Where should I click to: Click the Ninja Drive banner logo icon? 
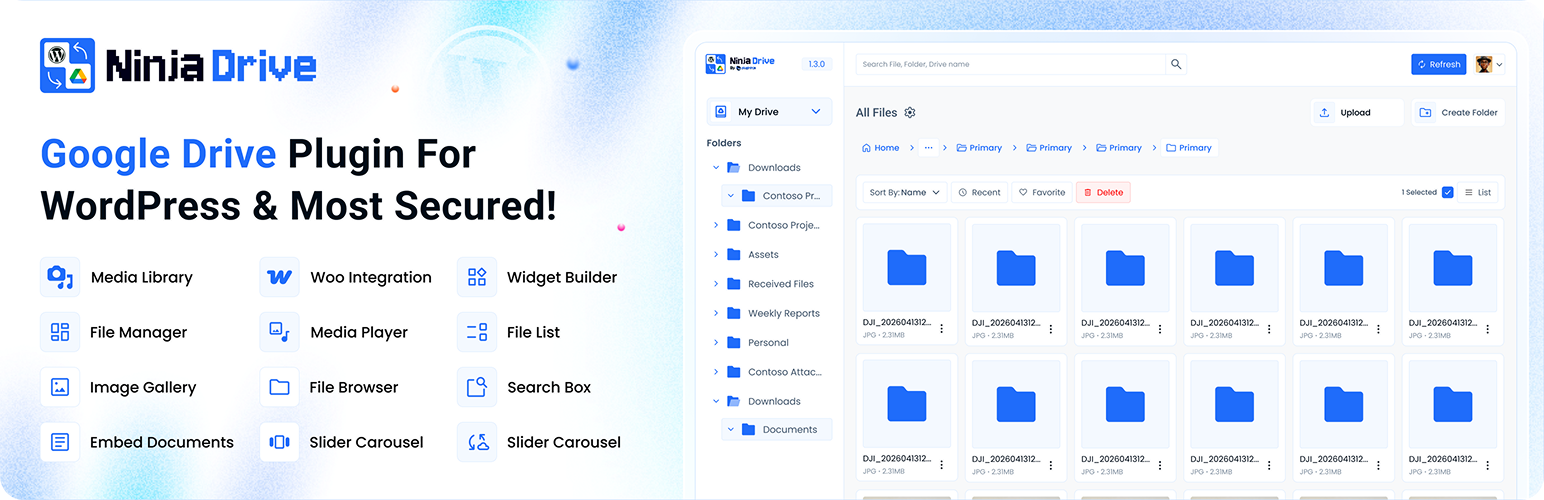click(x=67, y=66)
